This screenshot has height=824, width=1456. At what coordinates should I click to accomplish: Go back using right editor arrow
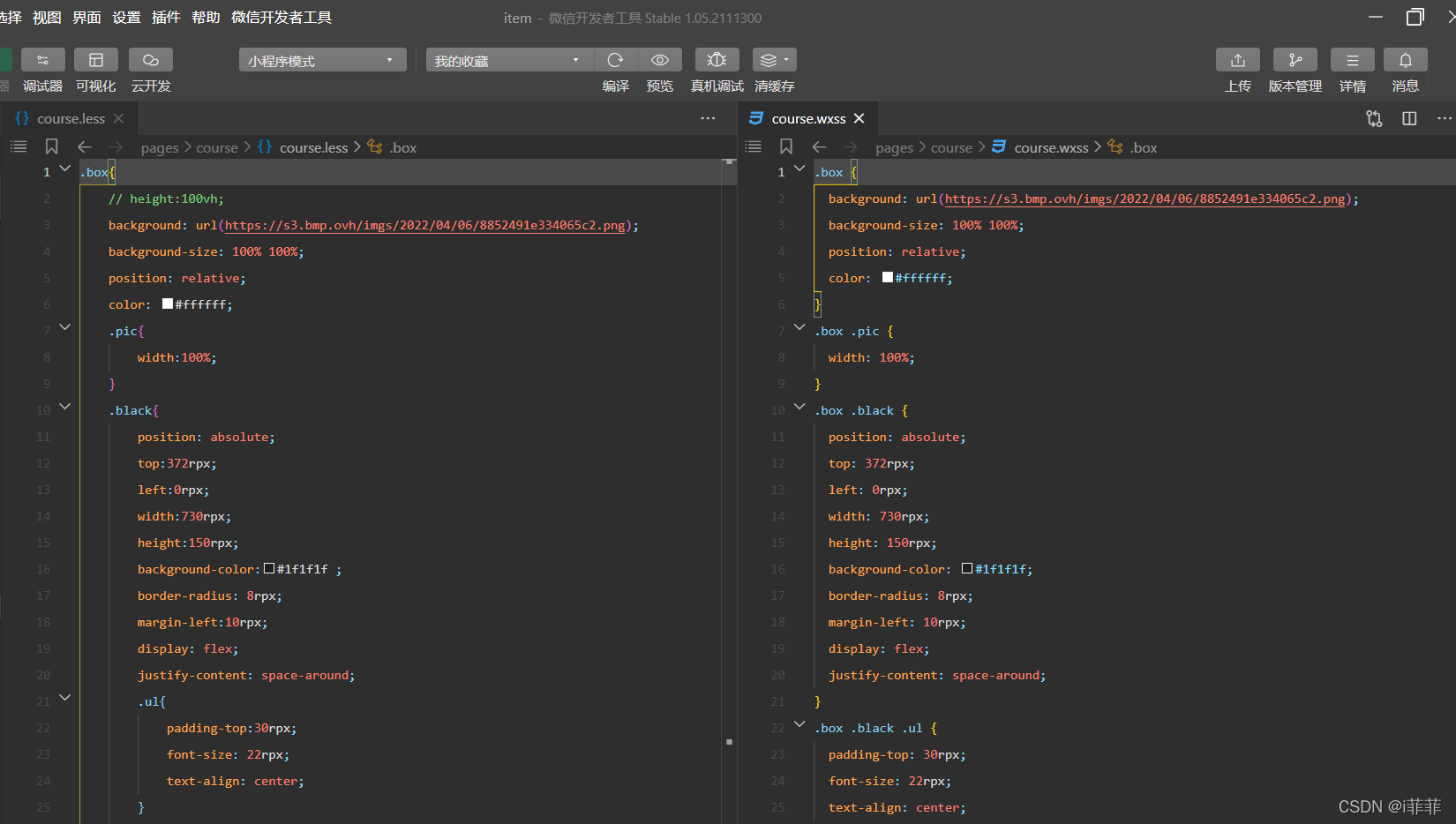click(819, 146)
